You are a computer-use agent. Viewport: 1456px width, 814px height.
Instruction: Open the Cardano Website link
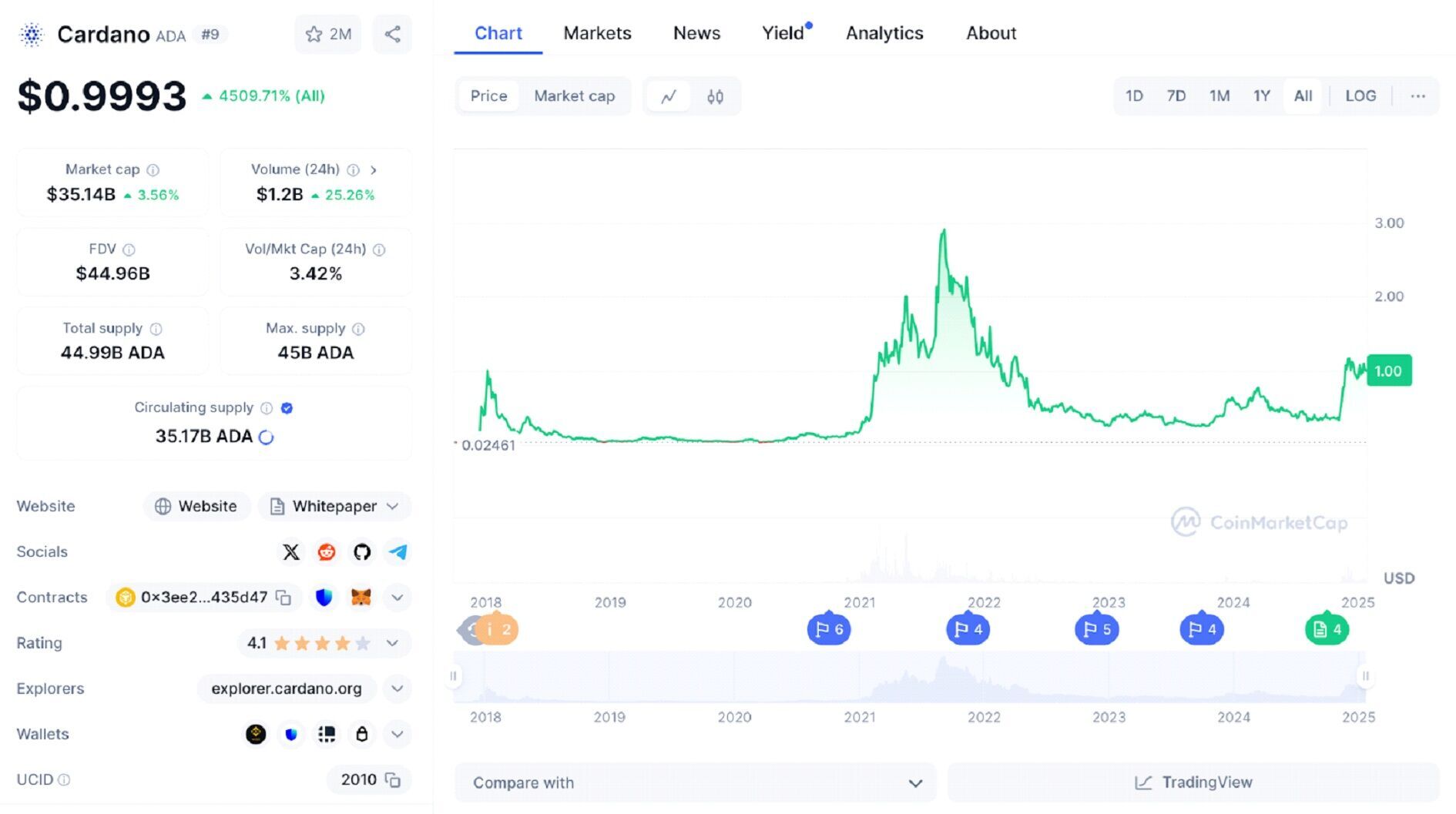tap(196, 506)
